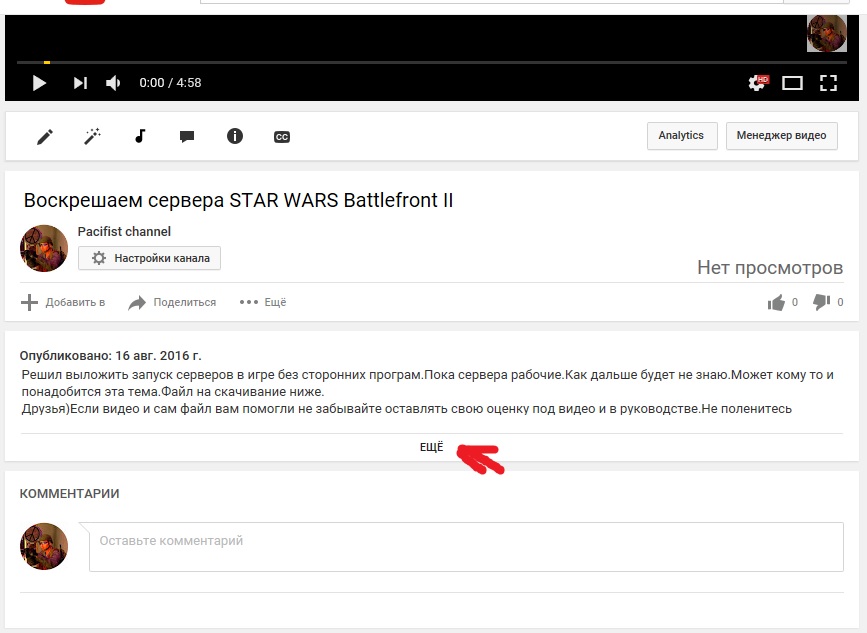Play the video
Image resolution: width=867 pixels, height=633 pixels.
coord(39,83)
